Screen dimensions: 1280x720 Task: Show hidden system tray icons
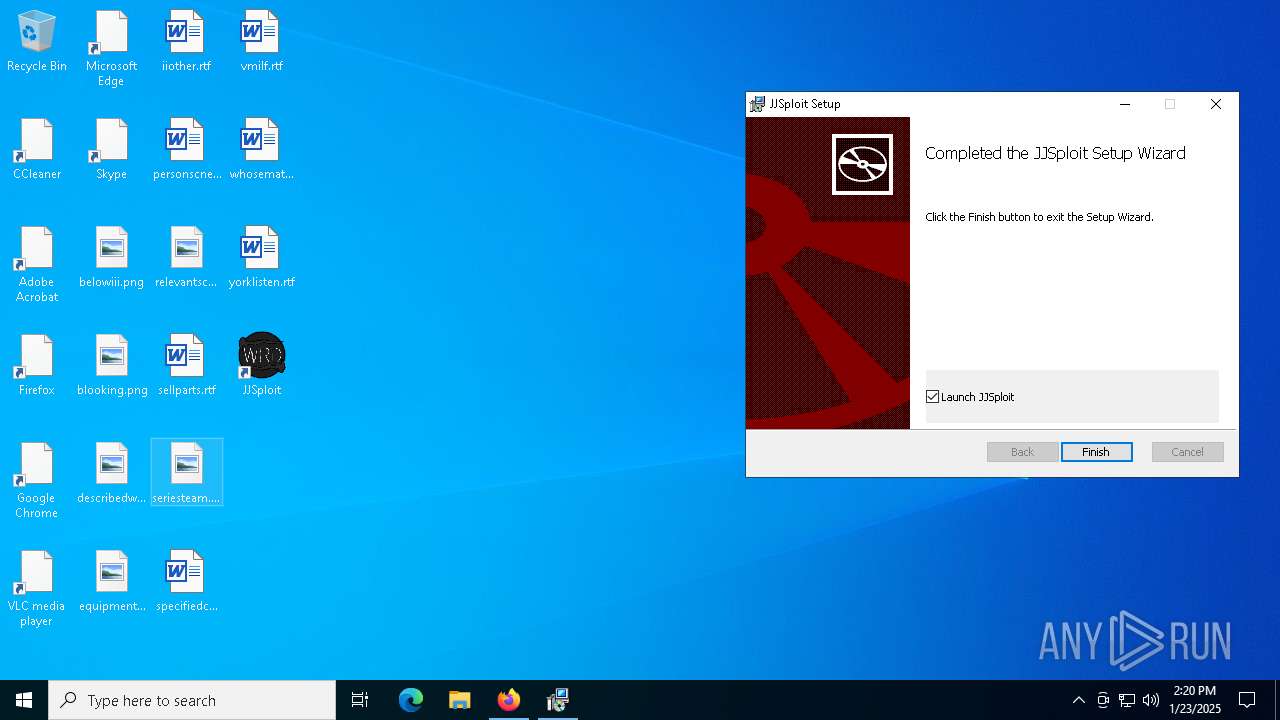point(1078,700)
